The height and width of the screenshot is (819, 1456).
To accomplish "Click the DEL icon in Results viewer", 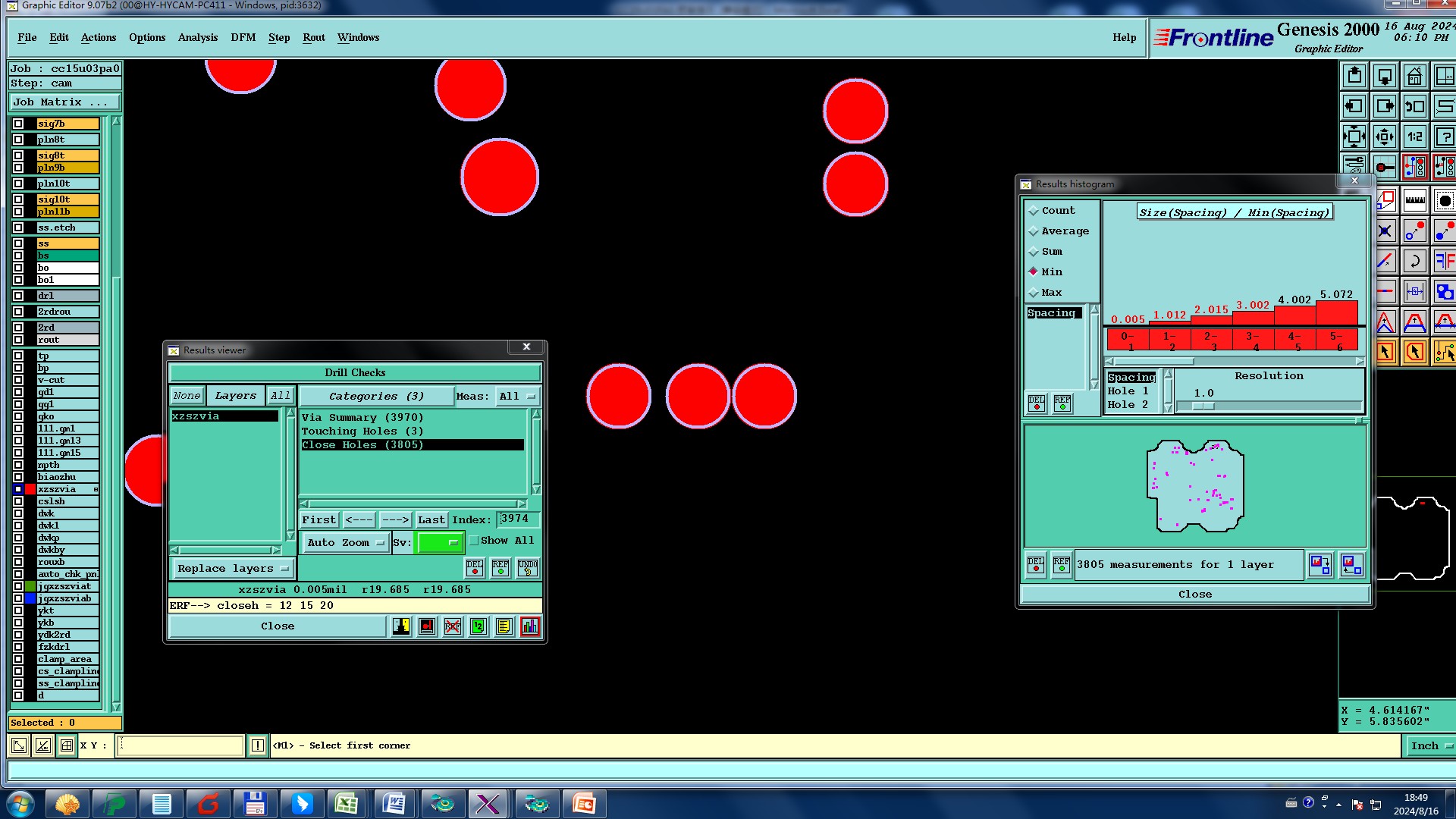I will pyautogui.click(x=475, y=567).
